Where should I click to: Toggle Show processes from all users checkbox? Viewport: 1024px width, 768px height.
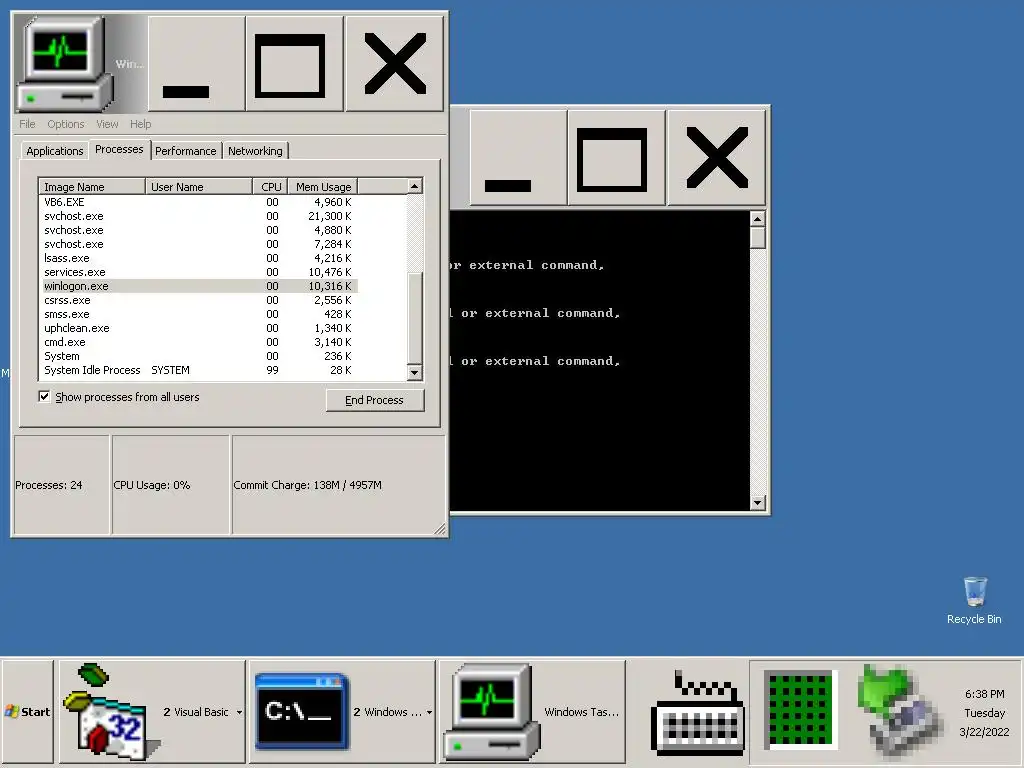pyautogui.click(x=44, y=396)
